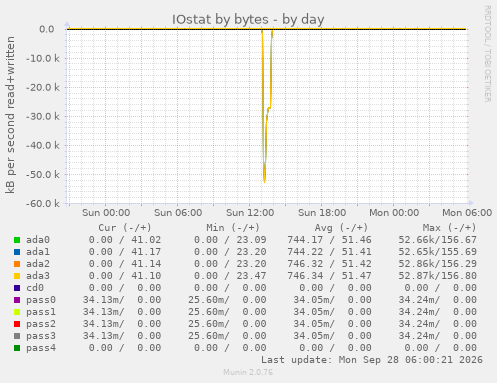The width and height of the screenshot is (497, 383).
Task: Click the -50.0 k y-axis label
Action: pyautogui.click(x=43, y=175)
